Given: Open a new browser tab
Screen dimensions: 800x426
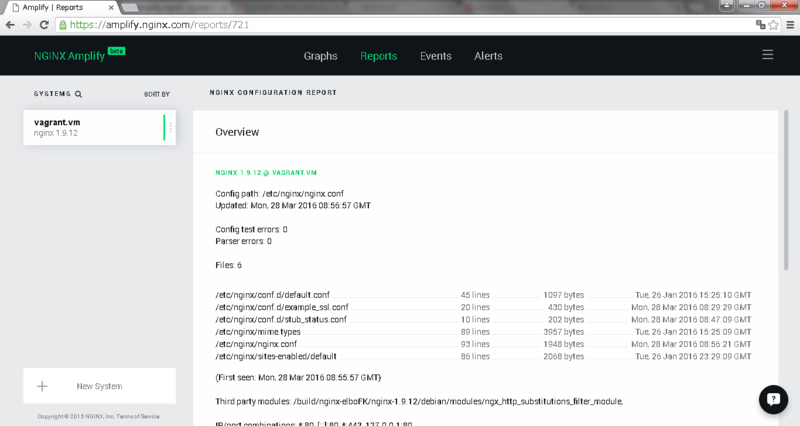Looking at the screenshot, I should (x=130, y=8).
